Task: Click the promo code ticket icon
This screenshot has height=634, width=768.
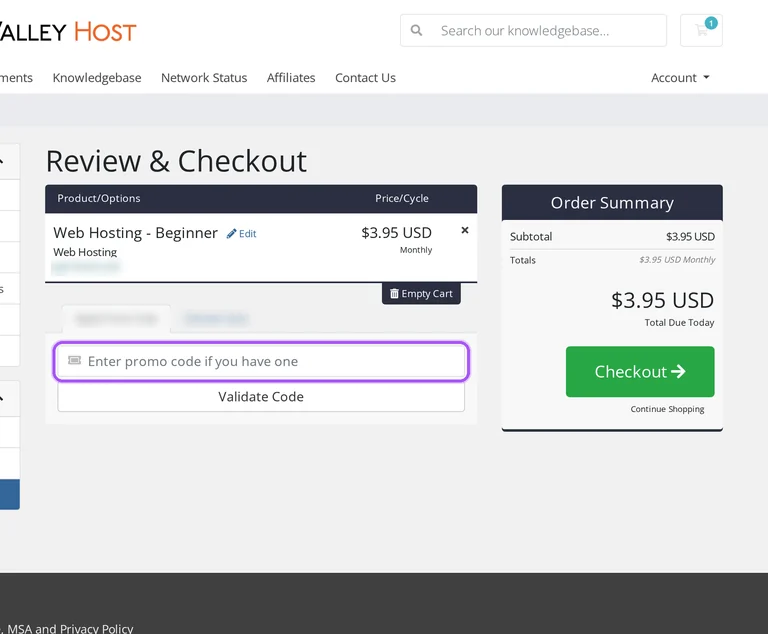Action: (x=74, y=361)
